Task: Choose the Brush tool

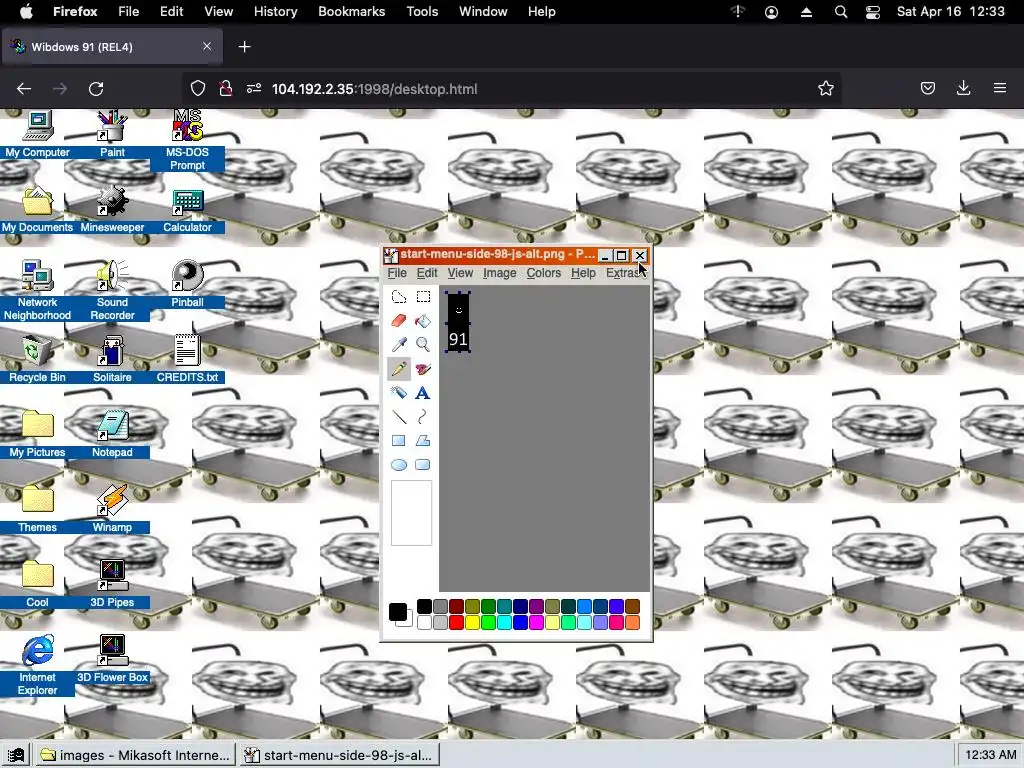Action: (423, 369)
